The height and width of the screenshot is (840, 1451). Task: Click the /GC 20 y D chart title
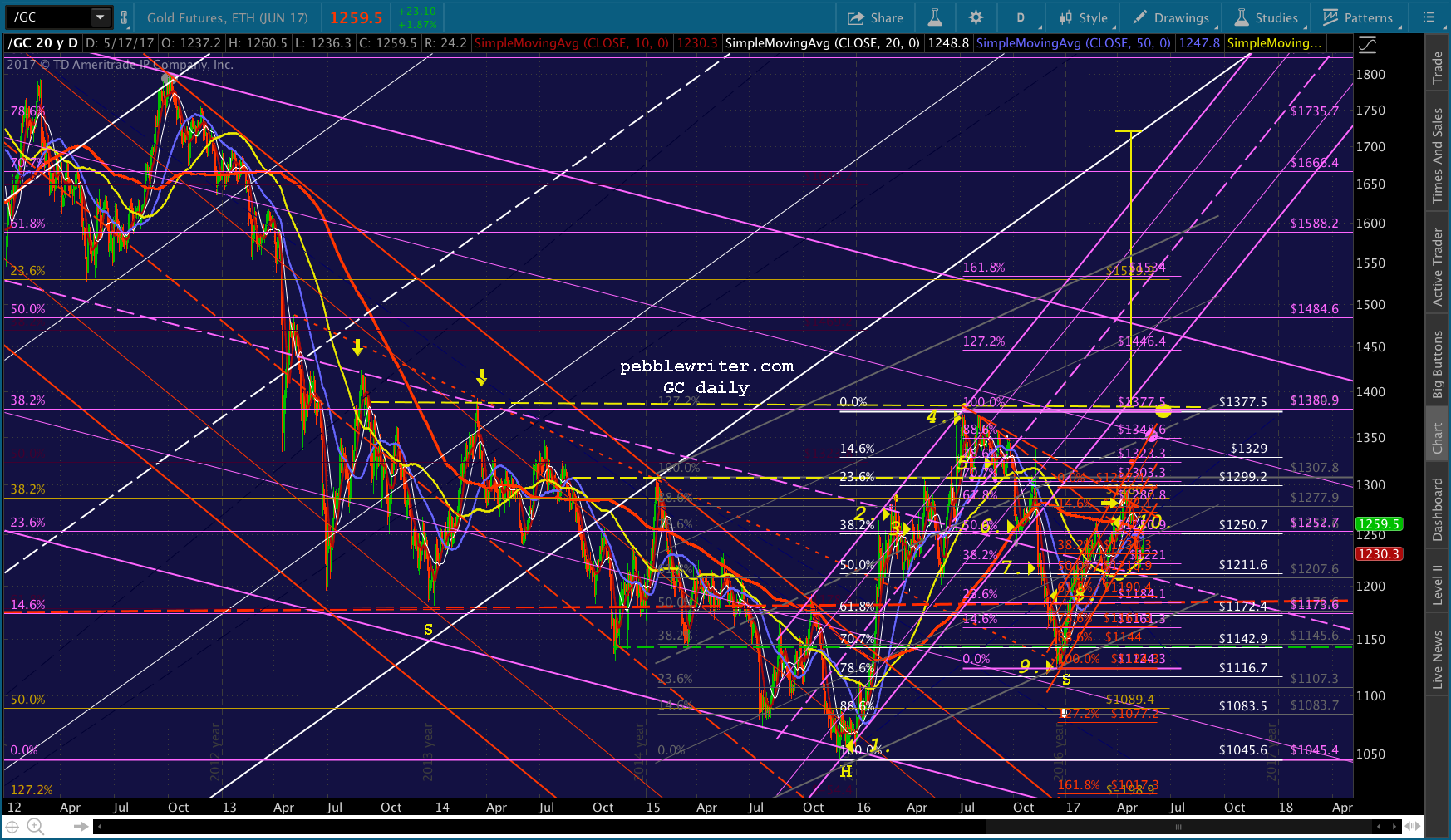[43, 43]
